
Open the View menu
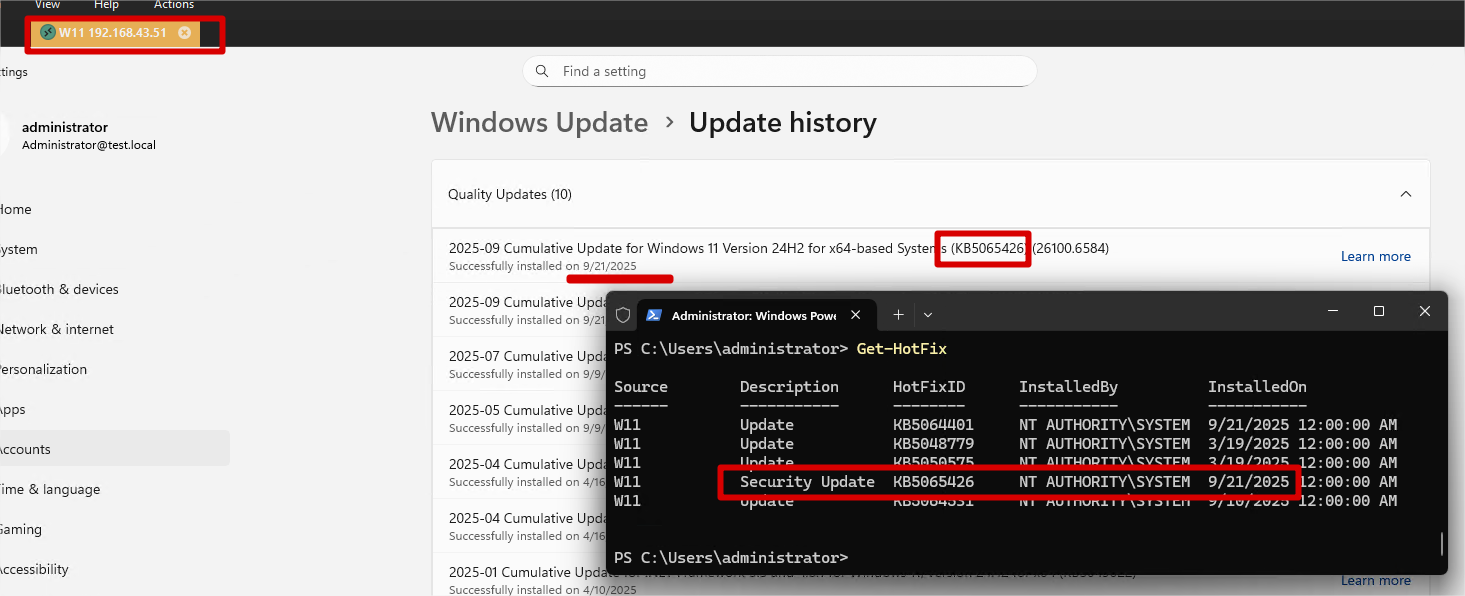47,5
